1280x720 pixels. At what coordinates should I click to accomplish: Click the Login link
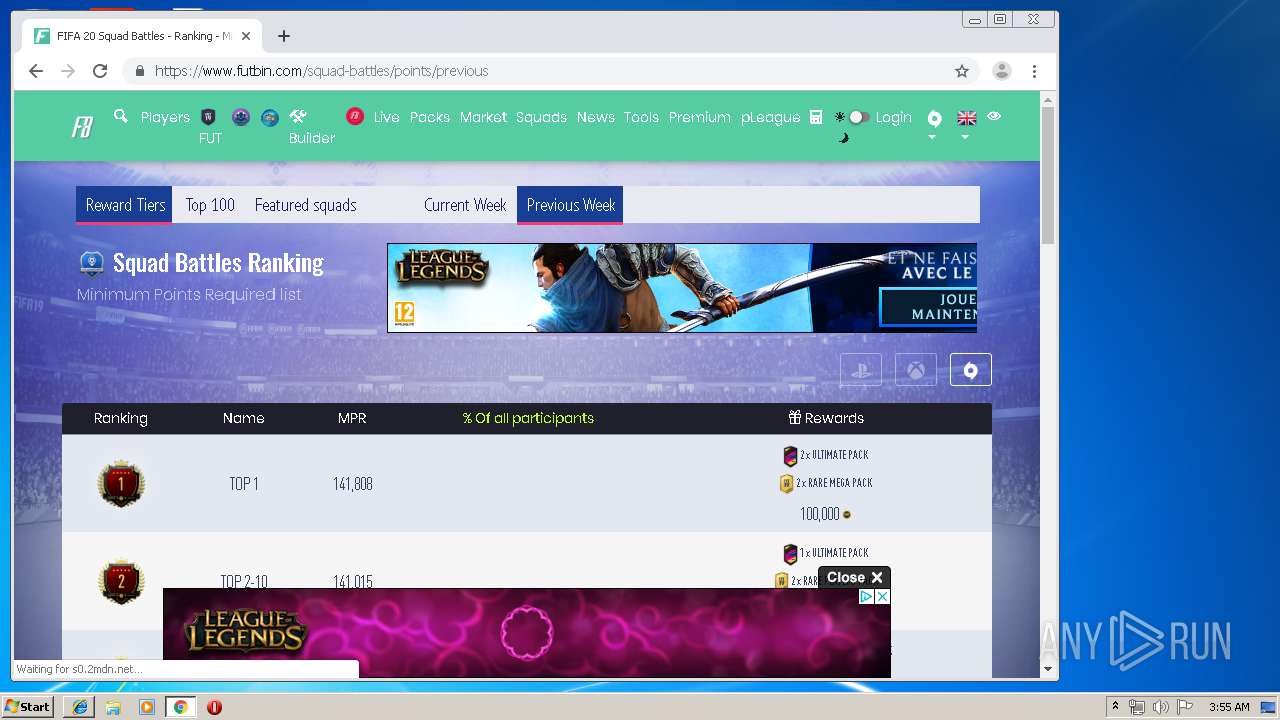coord(893,117)
